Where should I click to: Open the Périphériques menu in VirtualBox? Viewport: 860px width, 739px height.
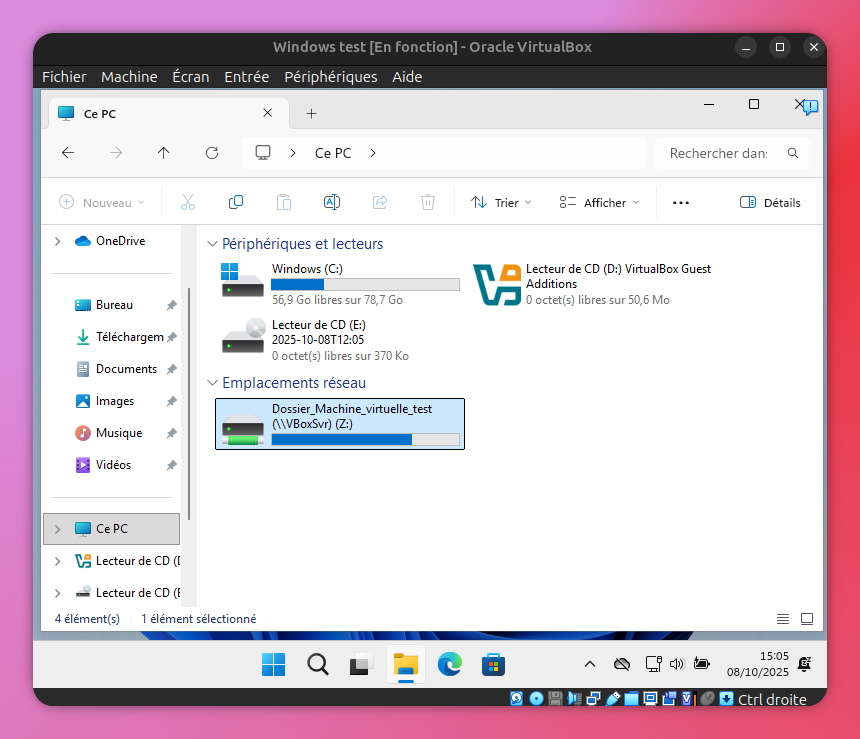coord(330,77)
